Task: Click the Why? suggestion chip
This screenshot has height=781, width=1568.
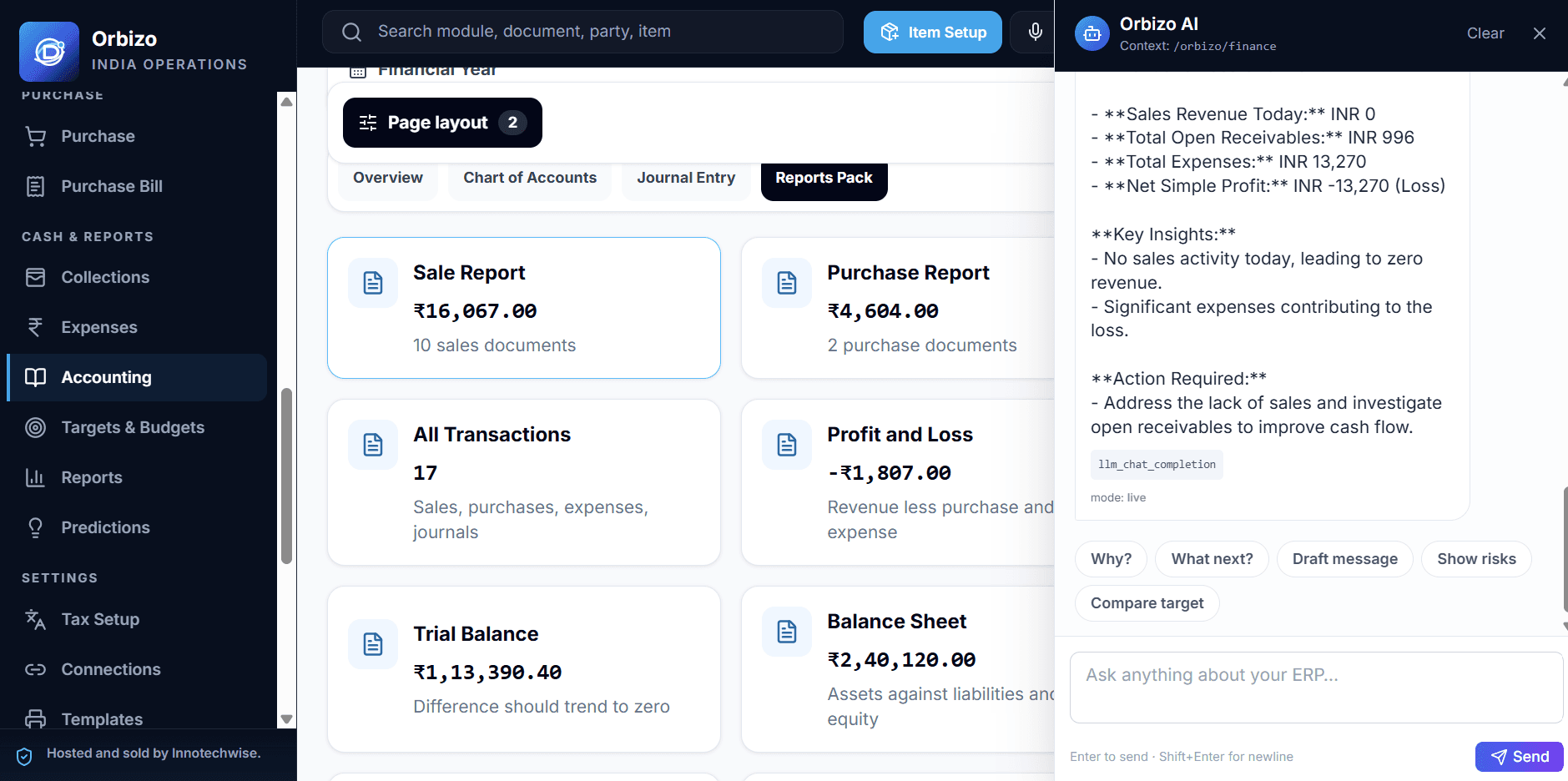Action: [1112, 559]
